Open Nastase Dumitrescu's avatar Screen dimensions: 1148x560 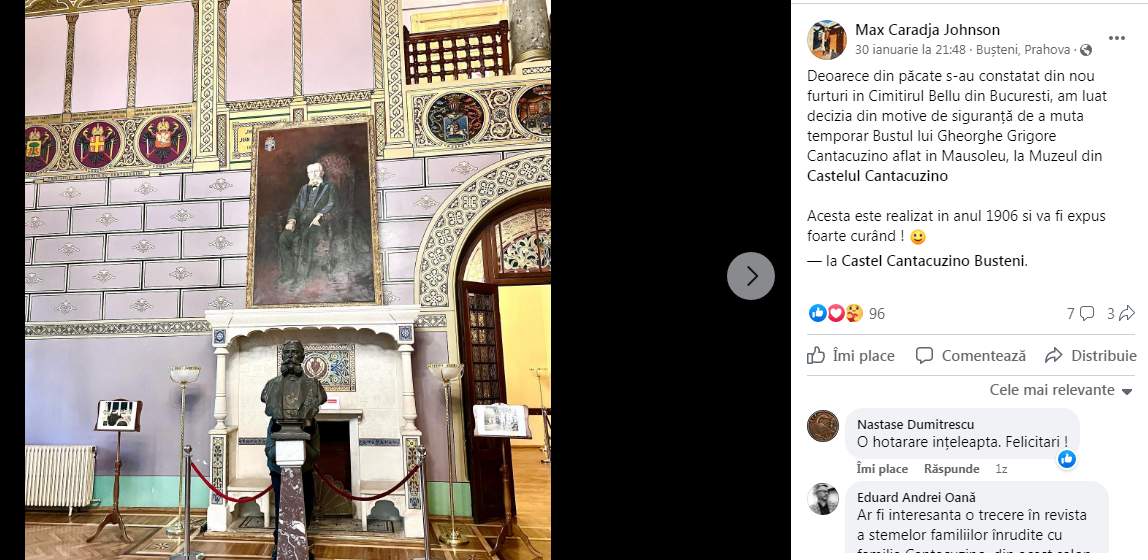point(822,426)
